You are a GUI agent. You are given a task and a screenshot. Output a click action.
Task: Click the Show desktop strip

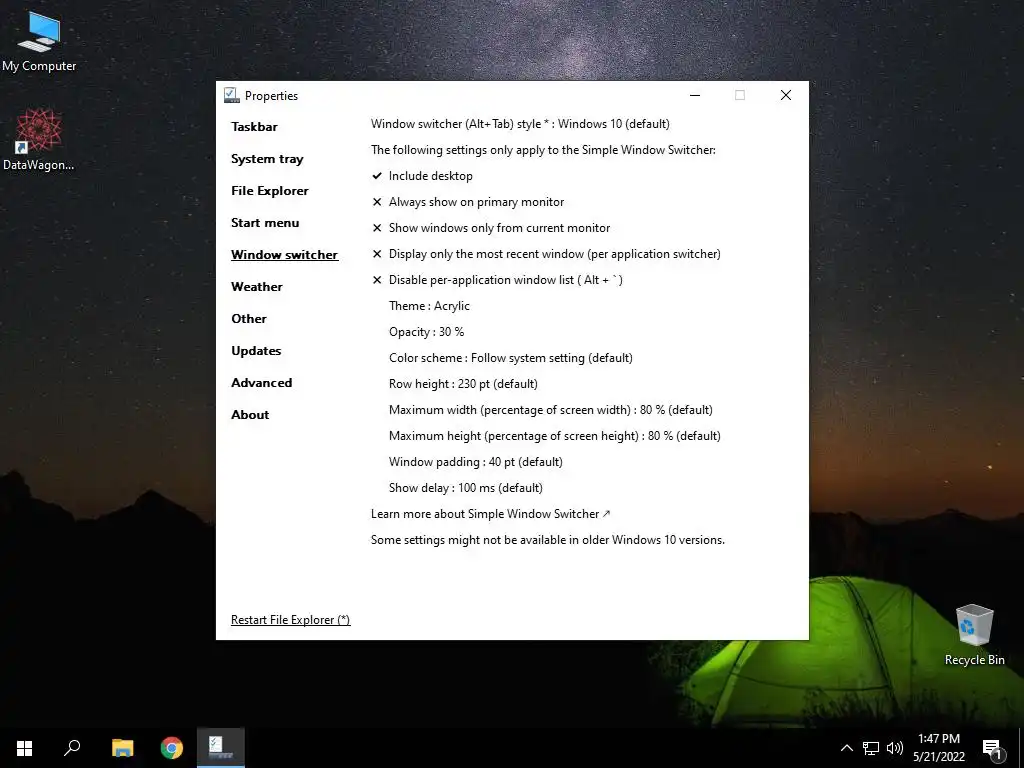(1021, 748)
